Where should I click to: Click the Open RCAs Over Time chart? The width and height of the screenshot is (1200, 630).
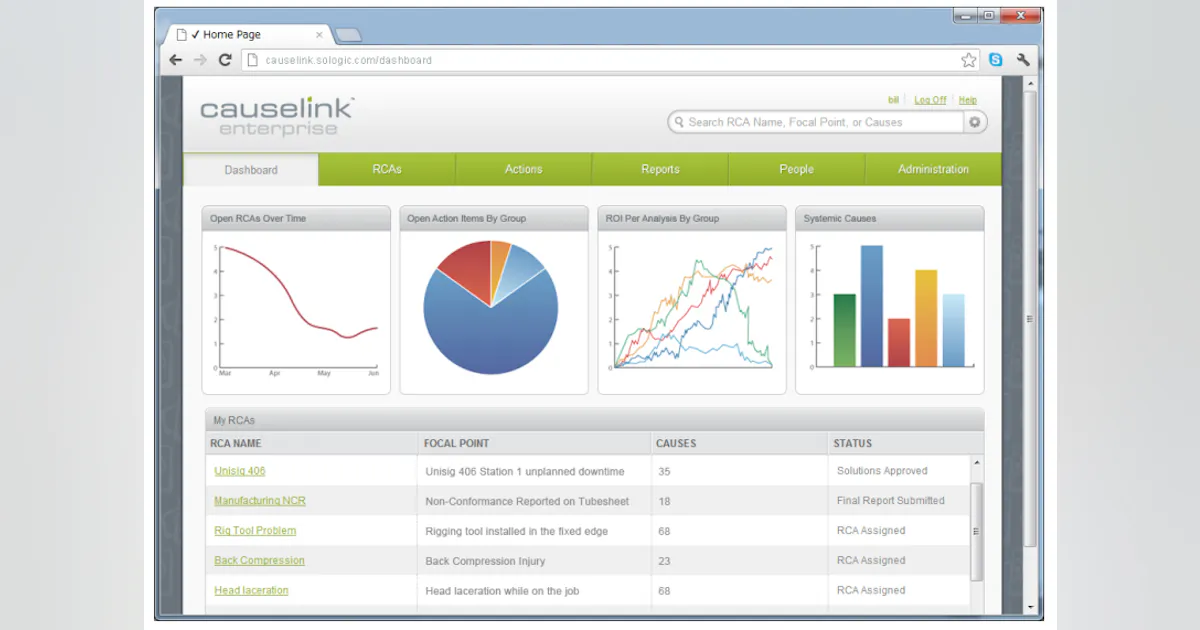296,311
